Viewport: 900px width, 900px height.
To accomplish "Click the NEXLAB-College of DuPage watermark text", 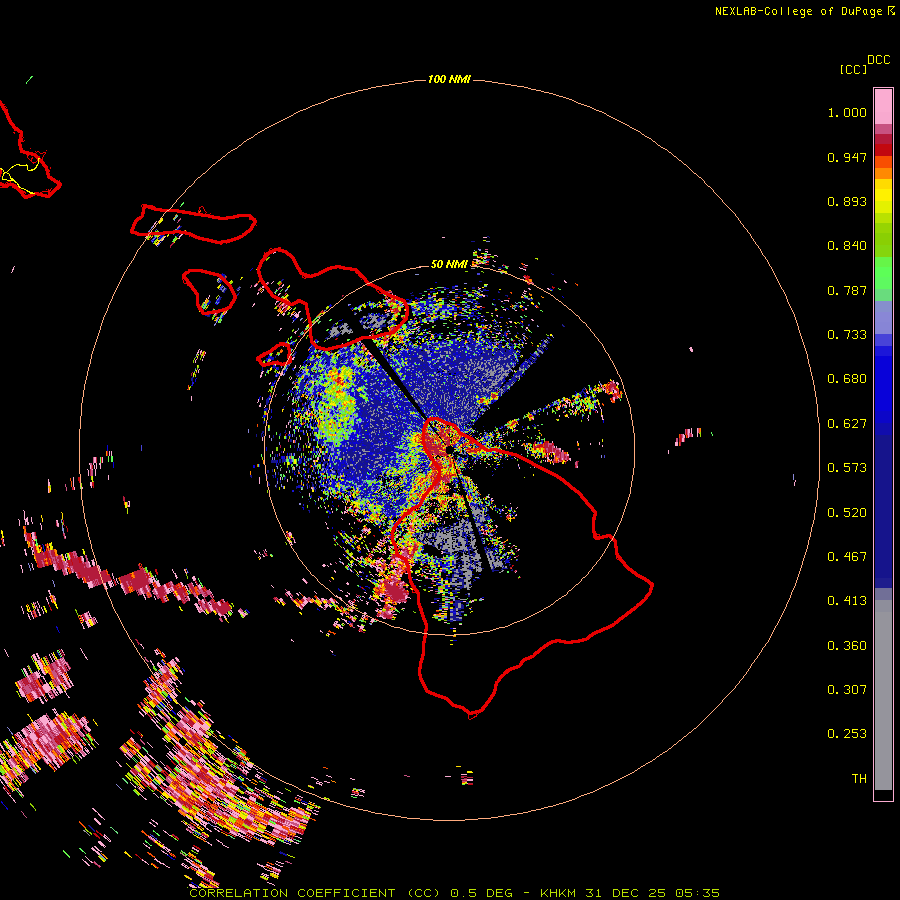I will pyautogui.click(x=805, y=11).
